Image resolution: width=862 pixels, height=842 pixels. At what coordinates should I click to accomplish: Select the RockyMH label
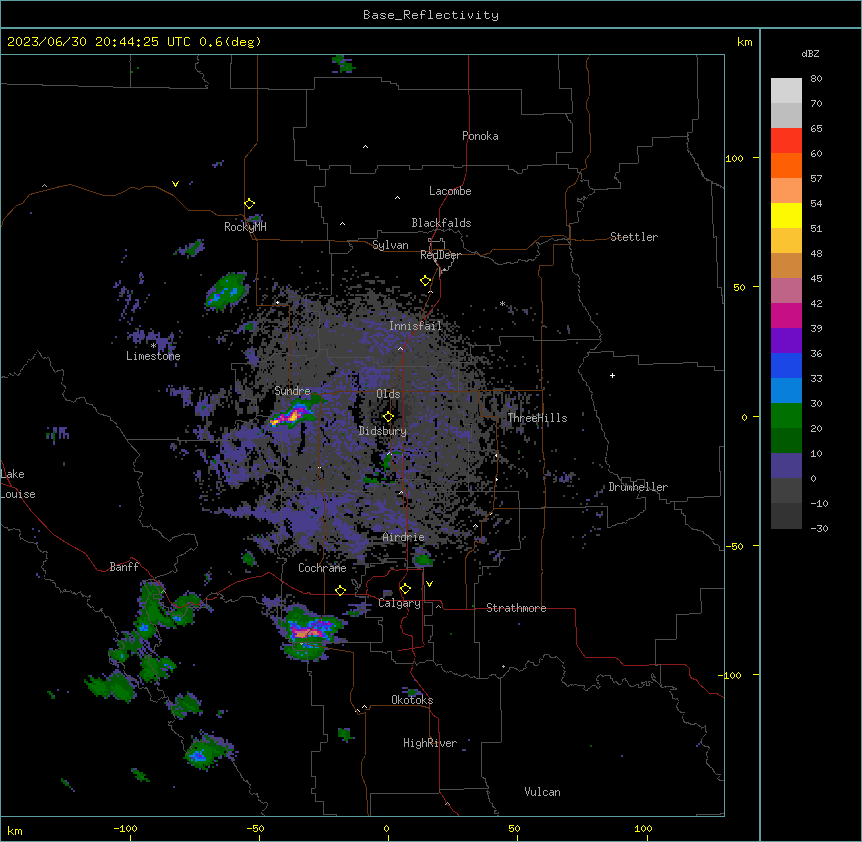coord(245,226)
